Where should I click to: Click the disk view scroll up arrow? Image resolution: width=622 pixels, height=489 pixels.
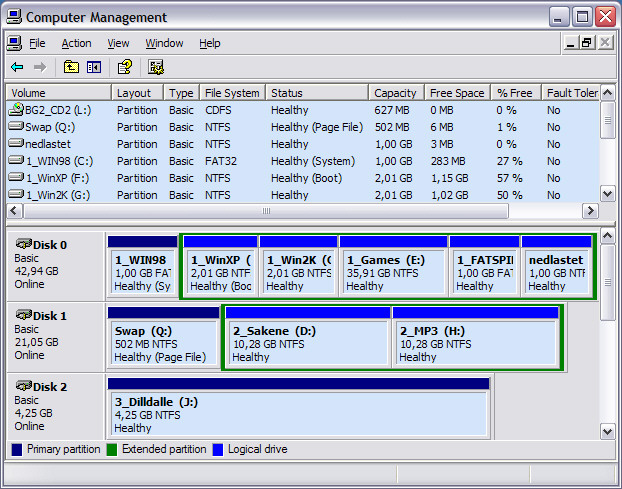607,236
